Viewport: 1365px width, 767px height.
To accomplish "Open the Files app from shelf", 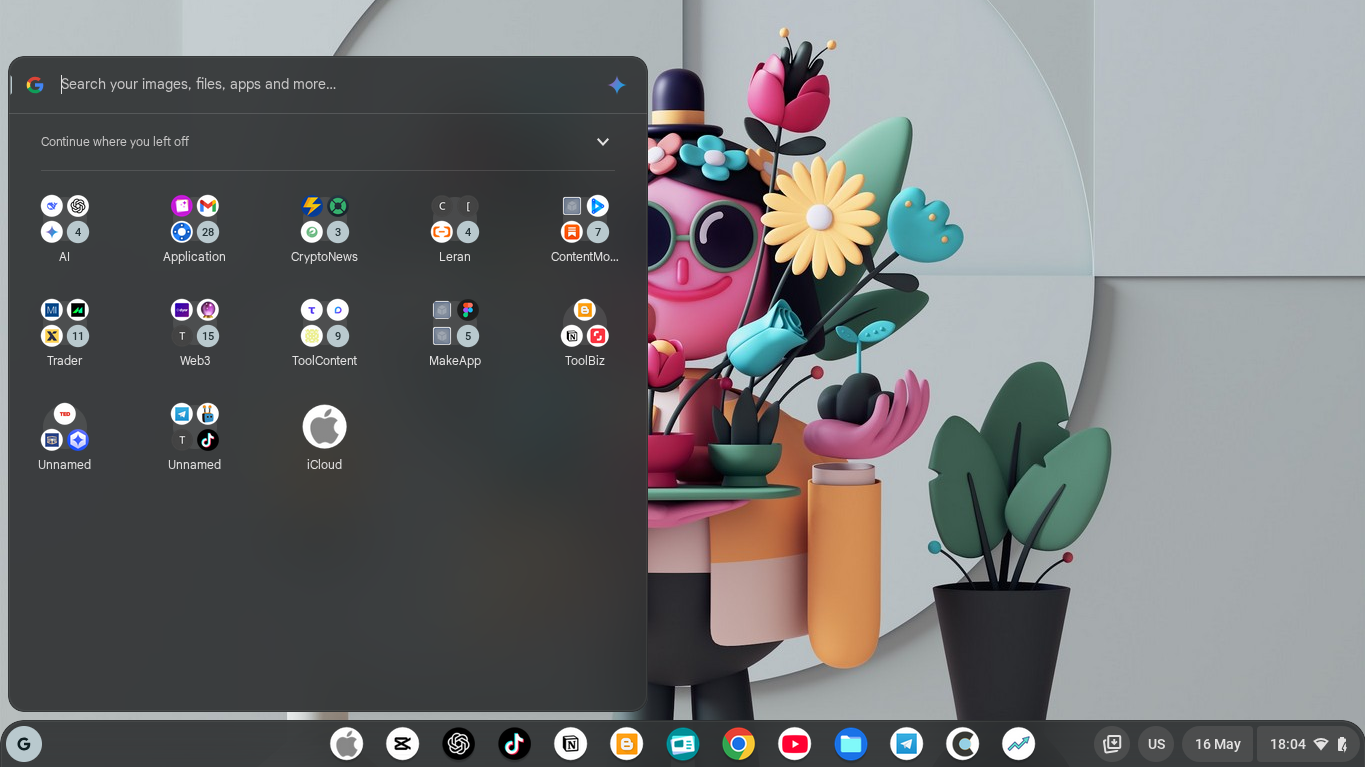I will [x=851, y=744].
